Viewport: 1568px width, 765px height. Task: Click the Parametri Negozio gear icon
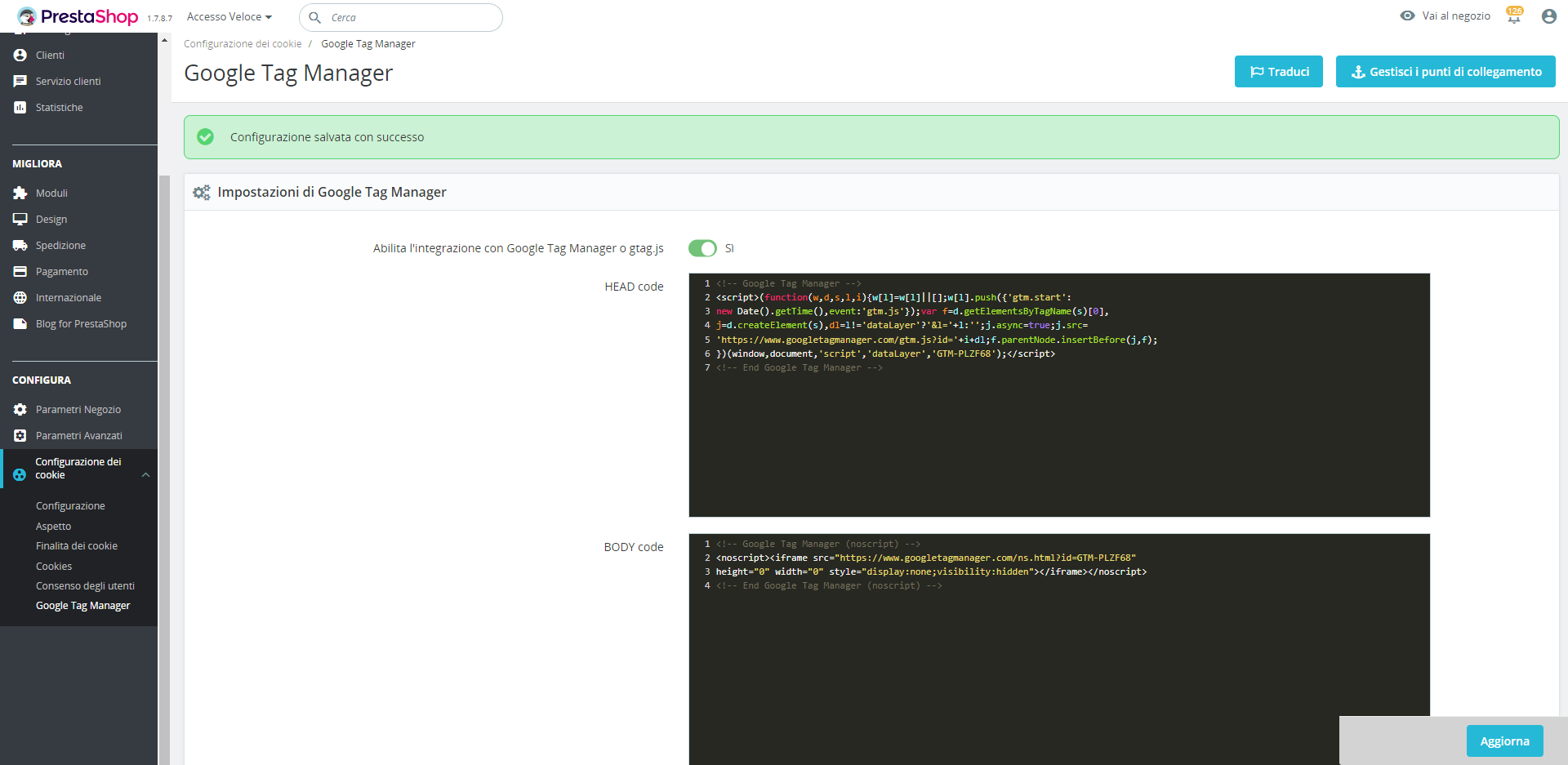tap(20, 410)
